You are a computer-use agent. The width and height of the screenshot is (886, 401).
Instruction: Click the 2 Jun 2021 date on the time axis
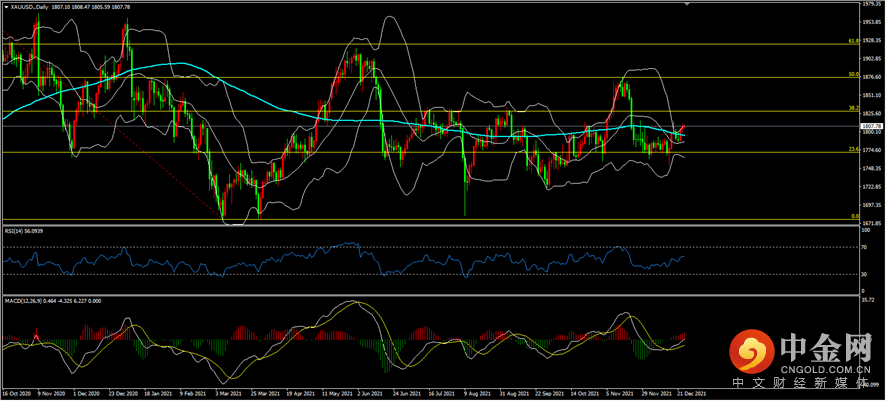[369, 395]
